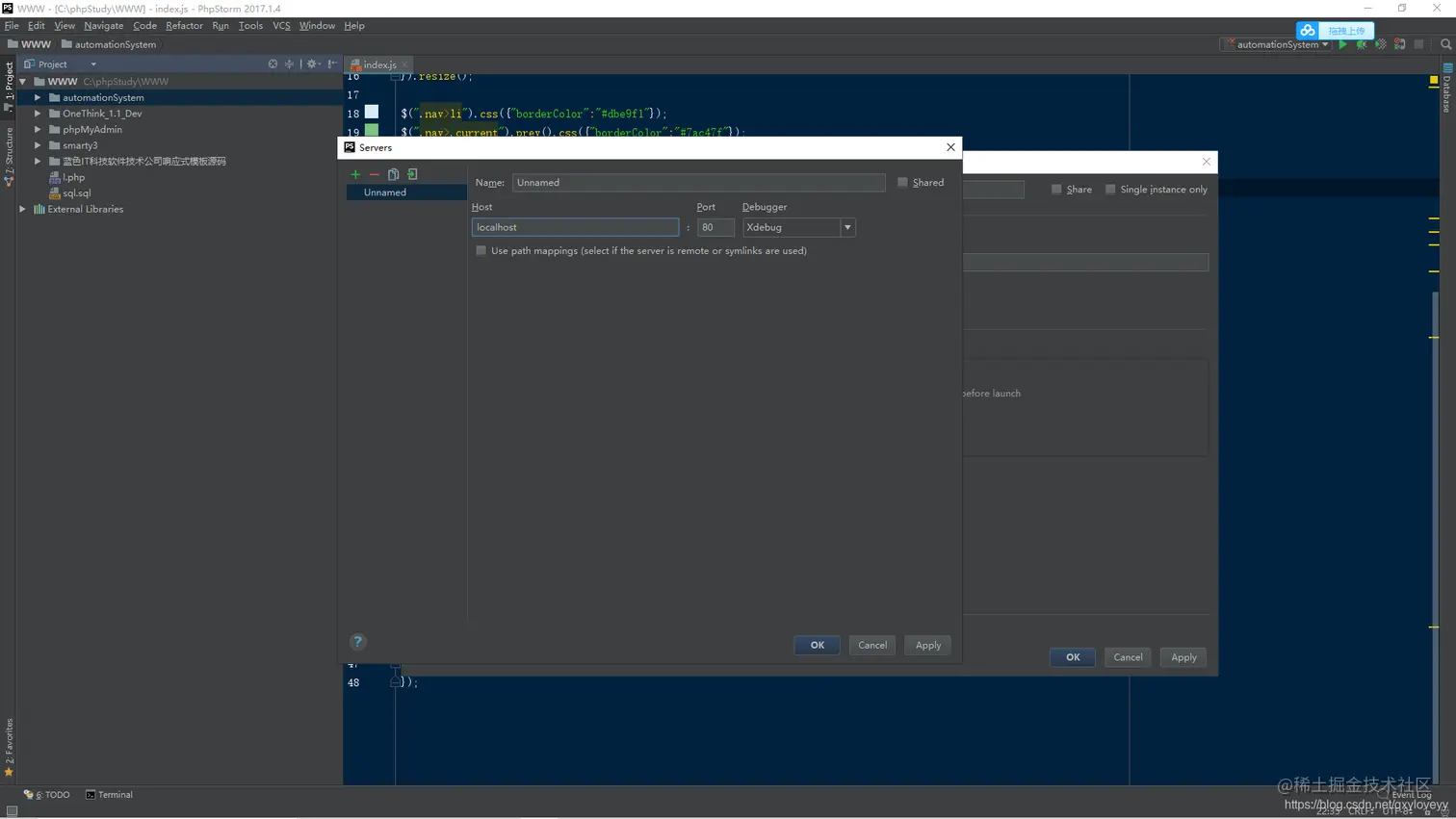Run the automationSystem configuration with green play
Screen dimensions: 1456x819
click(1343, 44)
